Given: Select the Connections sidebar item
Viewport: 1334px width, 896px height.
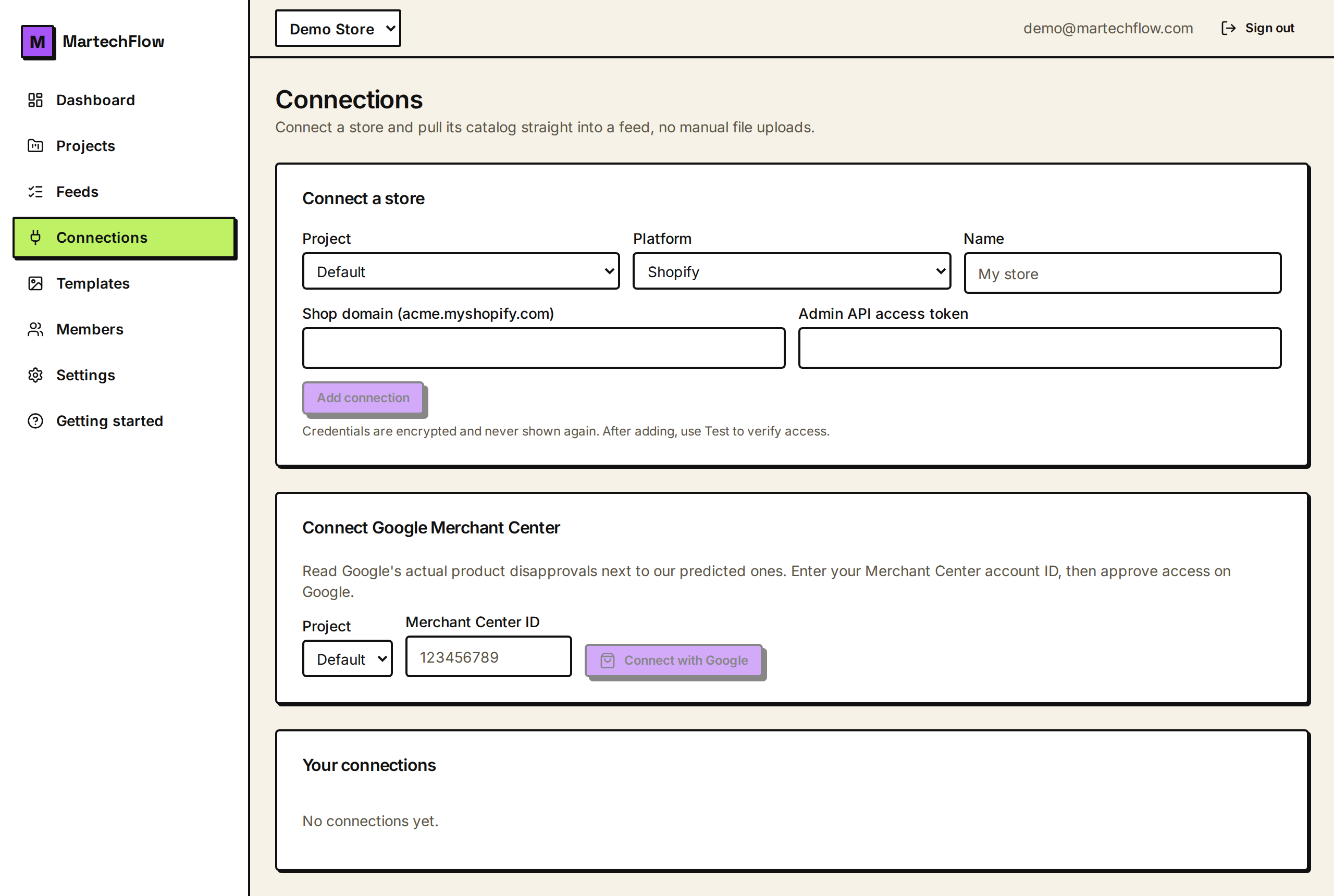Looking at the screenshot, I should (124, 237).
